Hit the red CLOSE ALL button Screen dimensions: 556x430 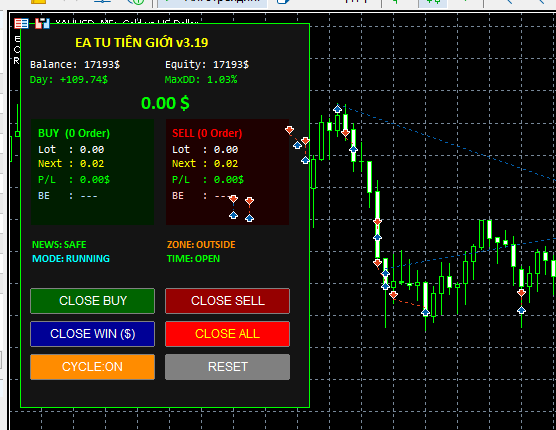(227, 334)
